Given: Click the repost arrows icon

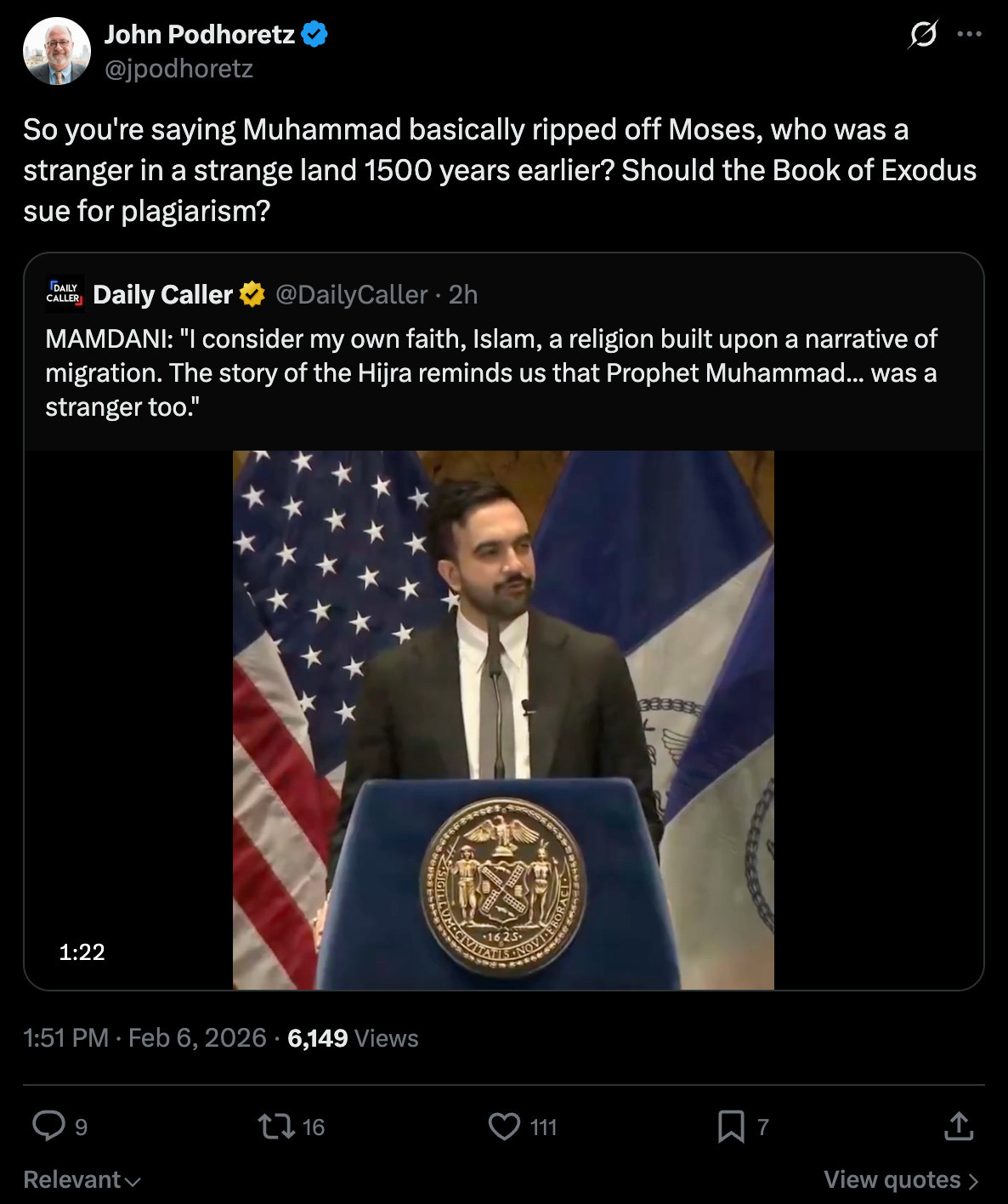Looking at the screenshot, I should point(275,1126).
